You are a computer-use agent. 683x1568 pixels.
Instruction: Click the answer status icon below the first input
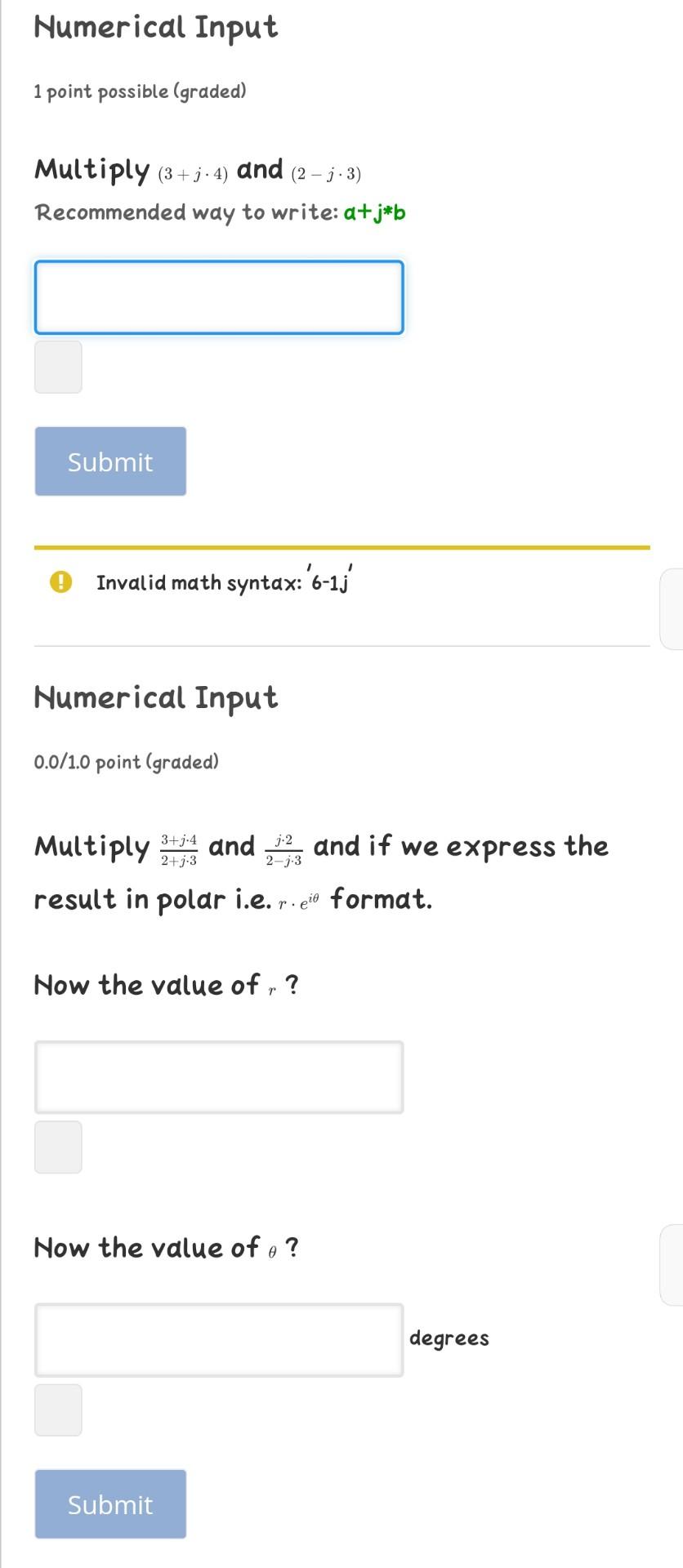pyautogui.click(x=58, y=367)
